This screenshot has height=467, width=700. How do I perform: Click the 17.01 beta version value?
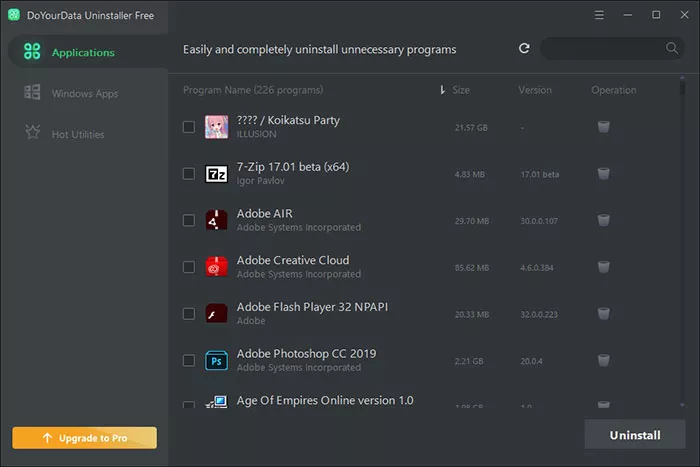tap(540, 175)
